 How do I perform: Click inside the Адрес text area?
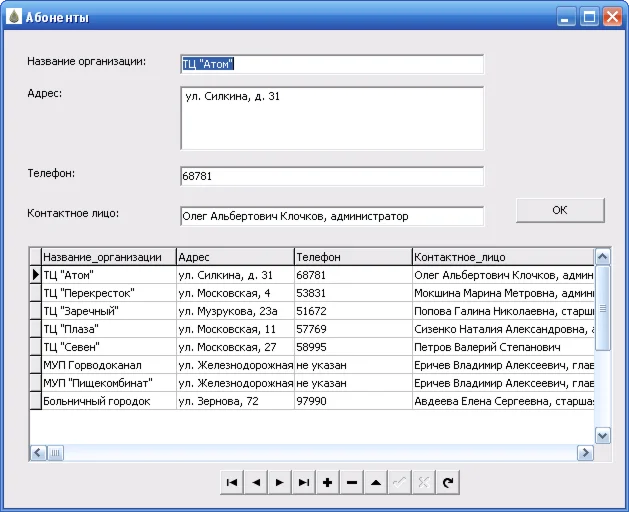[x=331, y=118]
